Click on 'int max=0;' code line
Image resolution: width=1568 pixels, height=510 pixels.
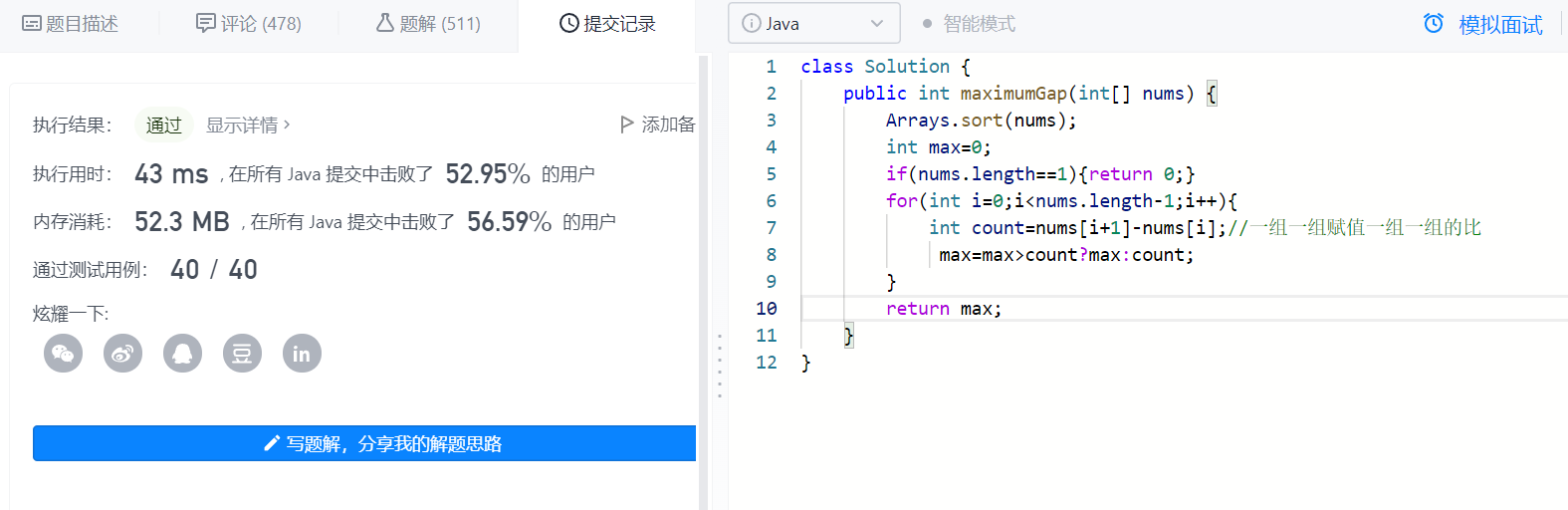click(x=938, y=147)
